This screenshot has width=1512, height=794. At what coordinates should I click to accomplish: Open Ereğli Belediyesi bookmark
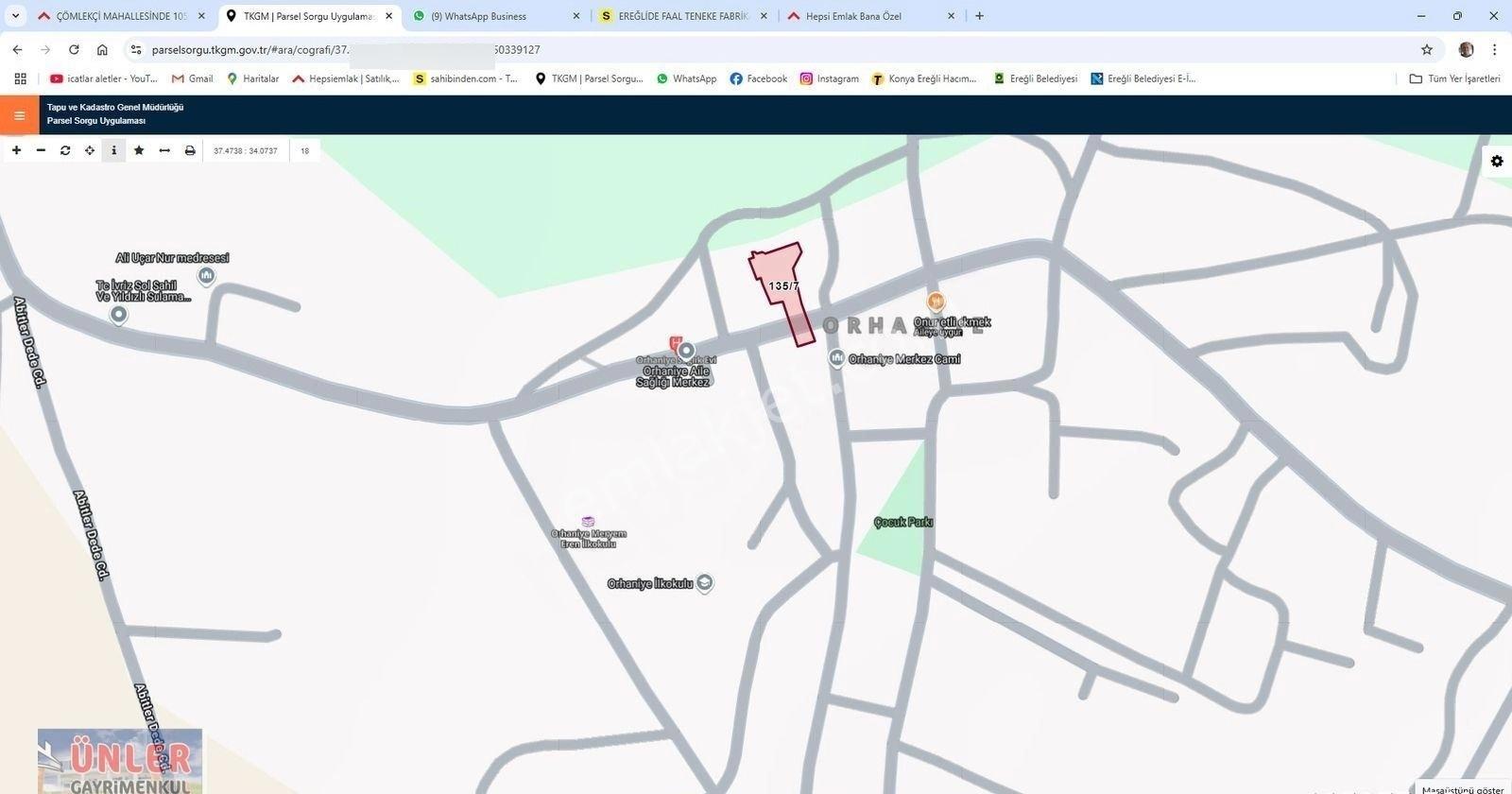(1035, 78)
